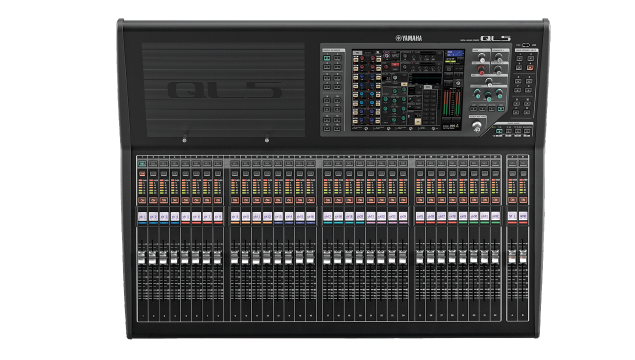Tap the ch 1 name display with blue color bar
The height and width of the screenshot is (360, 635).
click(142, 217)
